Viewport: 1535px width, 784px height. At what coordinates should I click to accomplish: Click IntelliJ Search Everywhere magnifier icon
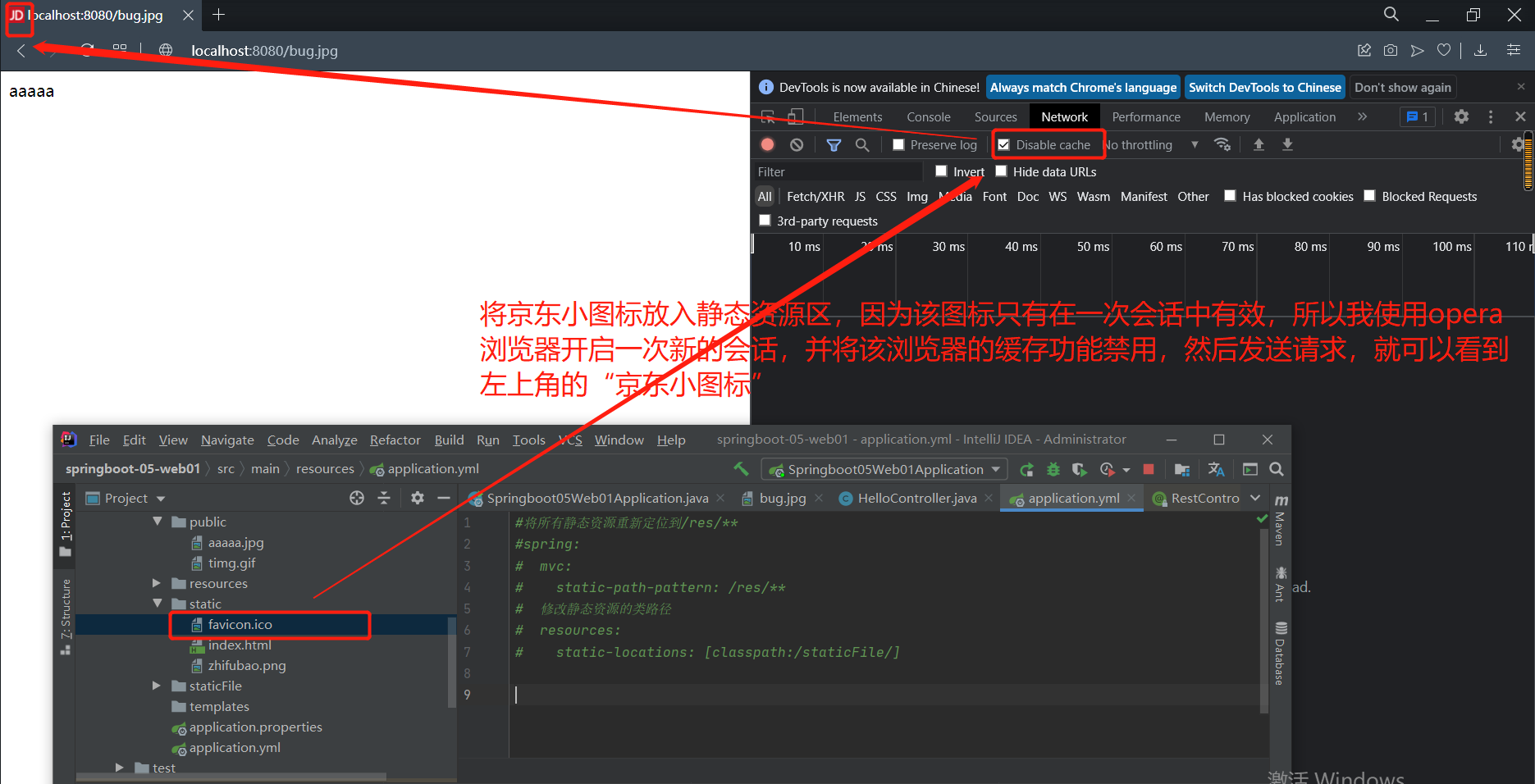coord(1277,469)
